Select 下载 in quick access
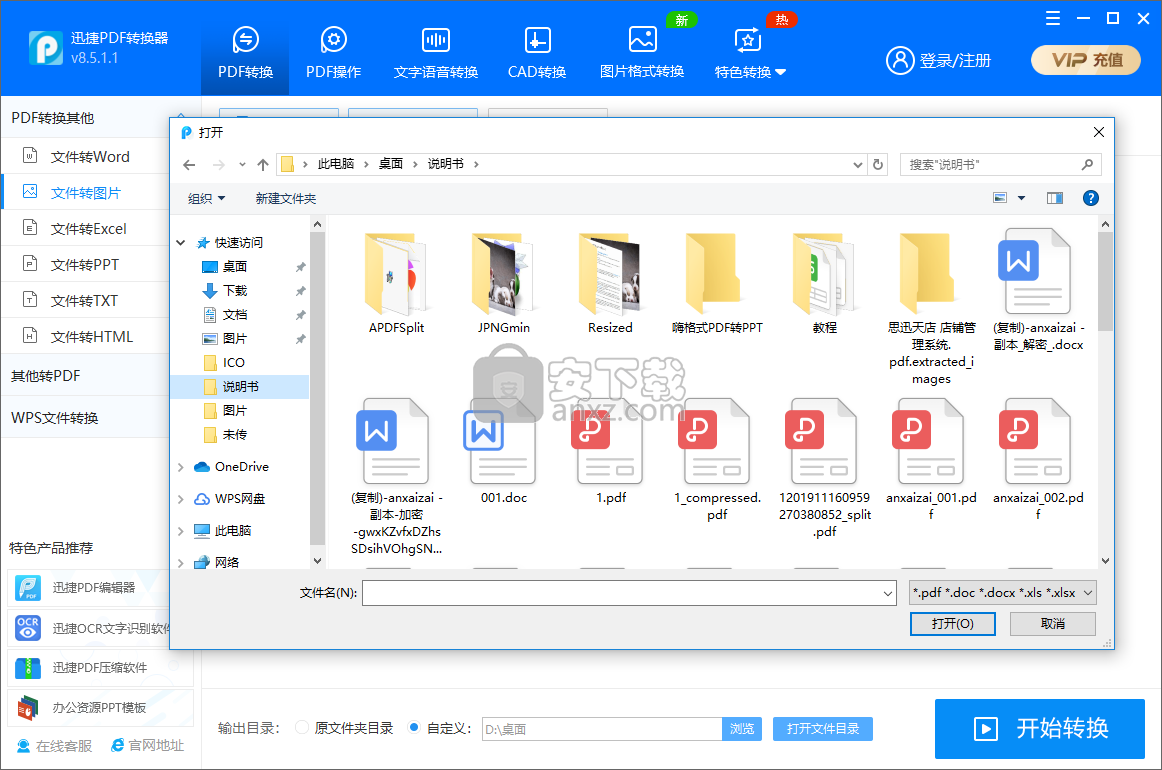Screen dimensions: 1162x770 [x=235, y=291]
